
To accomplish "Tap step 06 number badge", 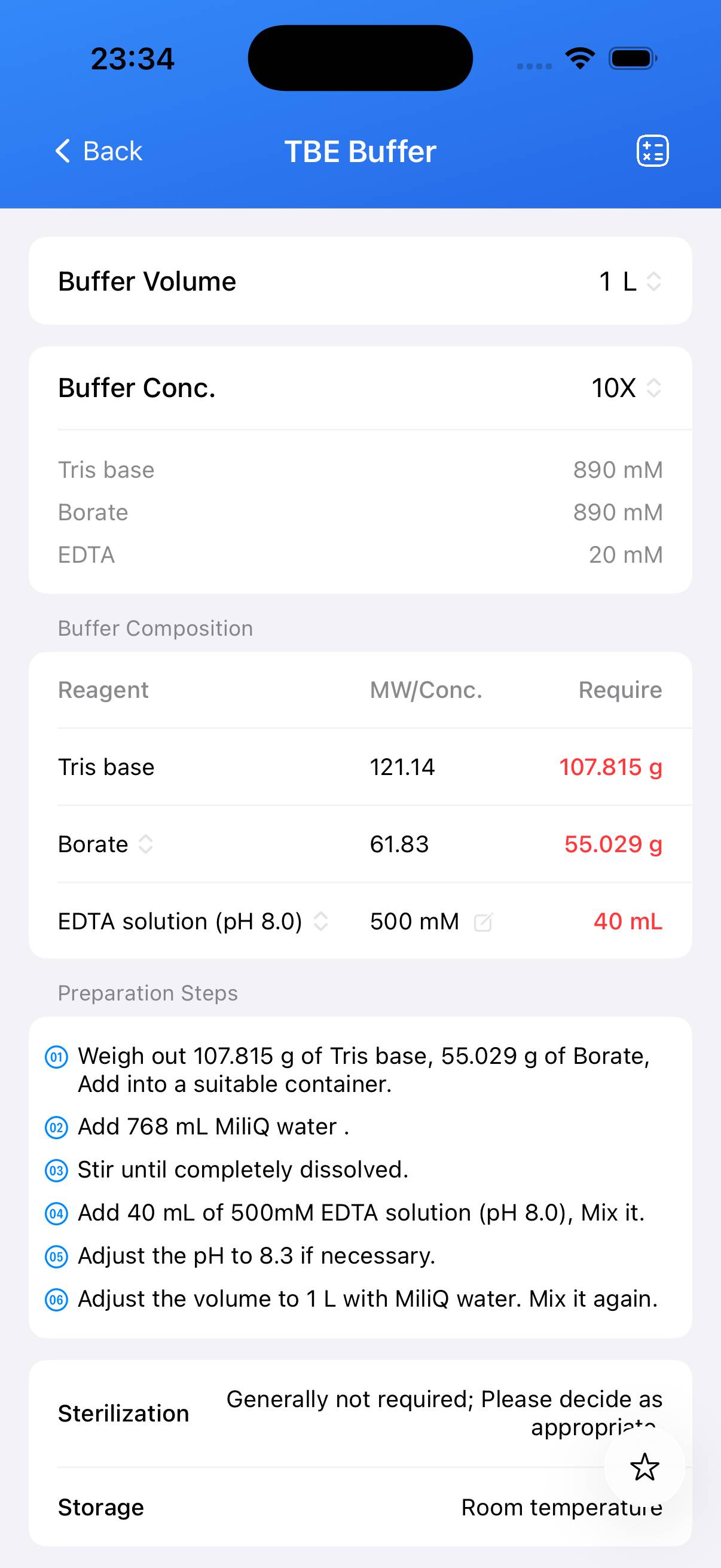I will point(57,1299).
